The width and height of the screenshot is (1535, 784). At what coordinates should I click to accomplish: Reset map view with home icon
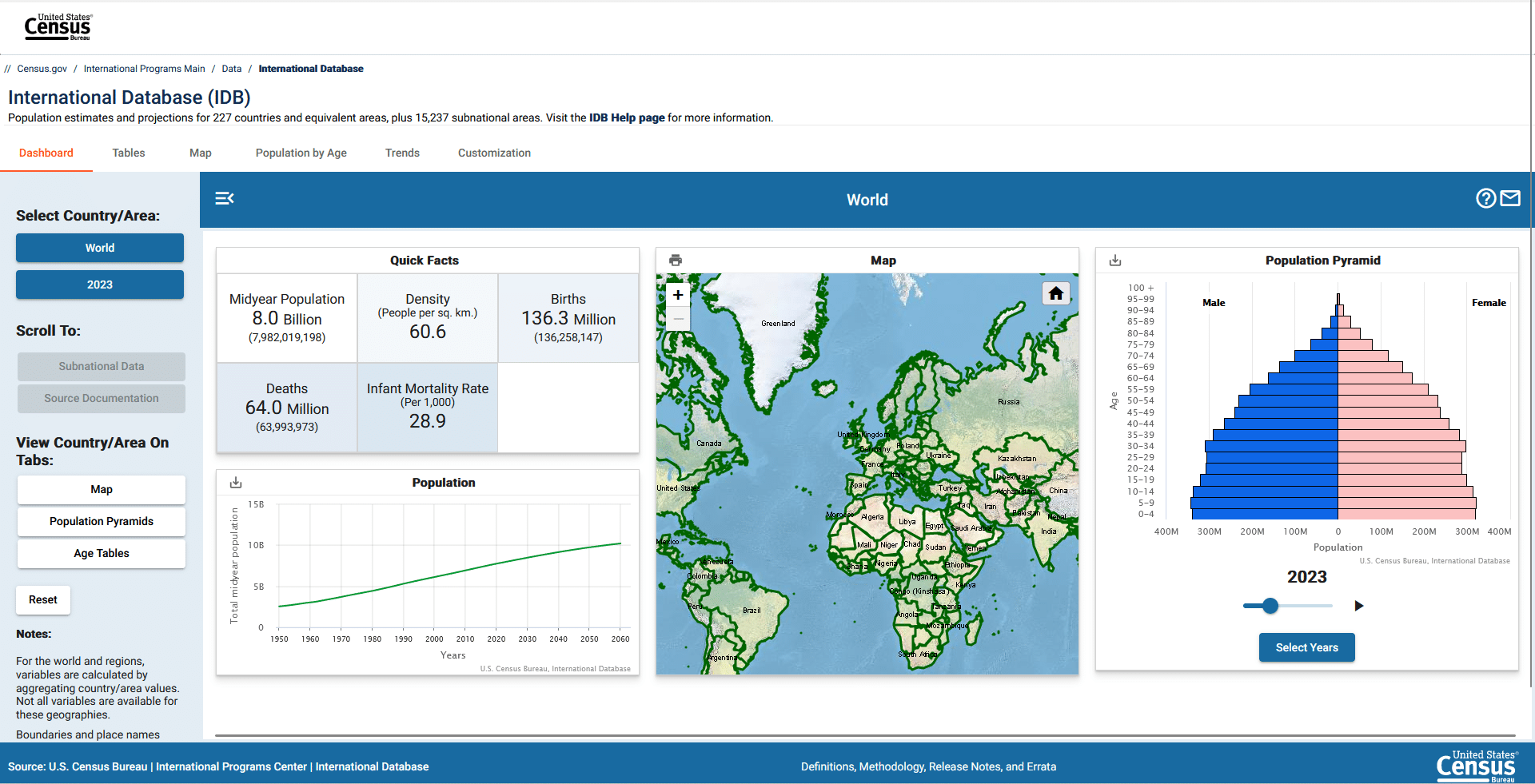tap(1056, 294)
